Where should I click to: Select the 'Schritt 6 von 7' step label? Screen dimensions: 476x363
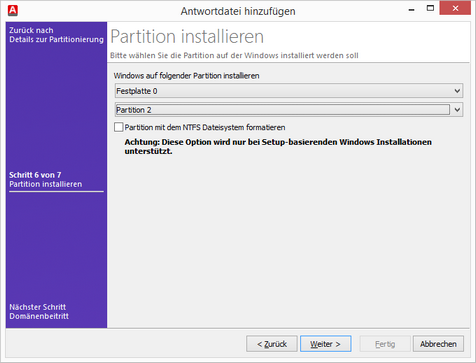tap(35, 175)
